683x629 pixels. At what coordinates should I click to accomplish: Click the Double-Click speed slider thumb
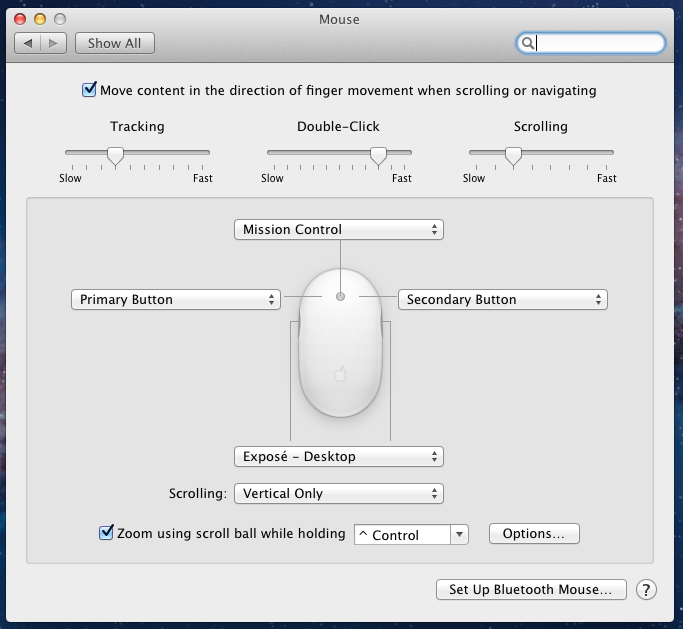pos(378,156)
